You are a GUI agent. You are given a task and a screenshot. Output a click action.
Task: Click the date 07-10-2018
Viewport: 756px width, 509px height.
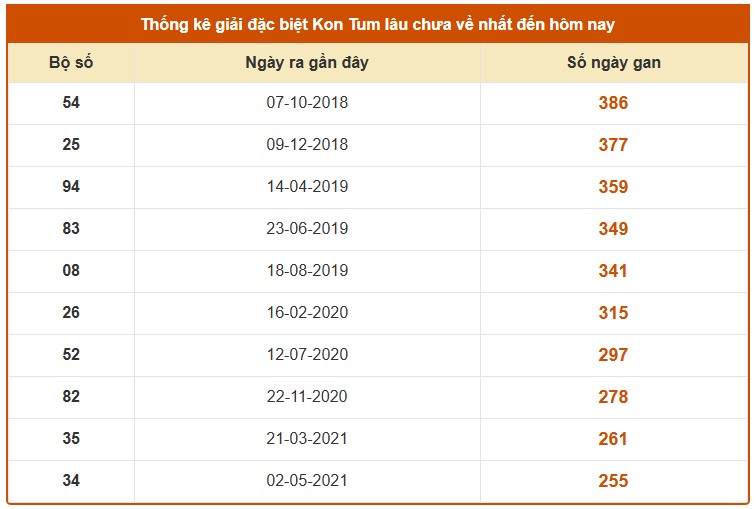tap(307, 103)
